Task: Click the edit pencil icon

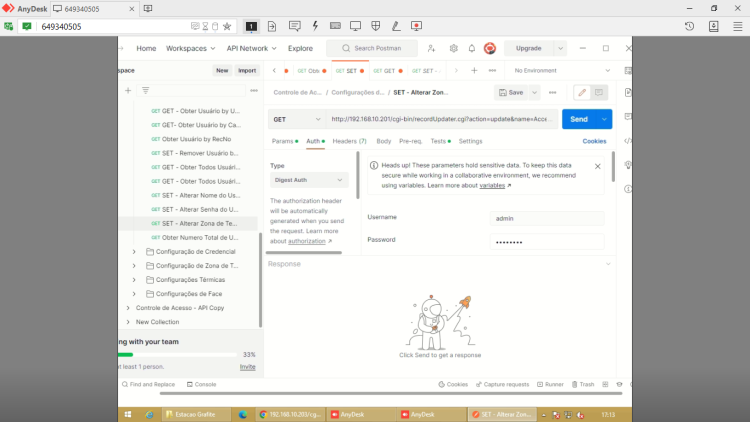Action: click(582, 92)
